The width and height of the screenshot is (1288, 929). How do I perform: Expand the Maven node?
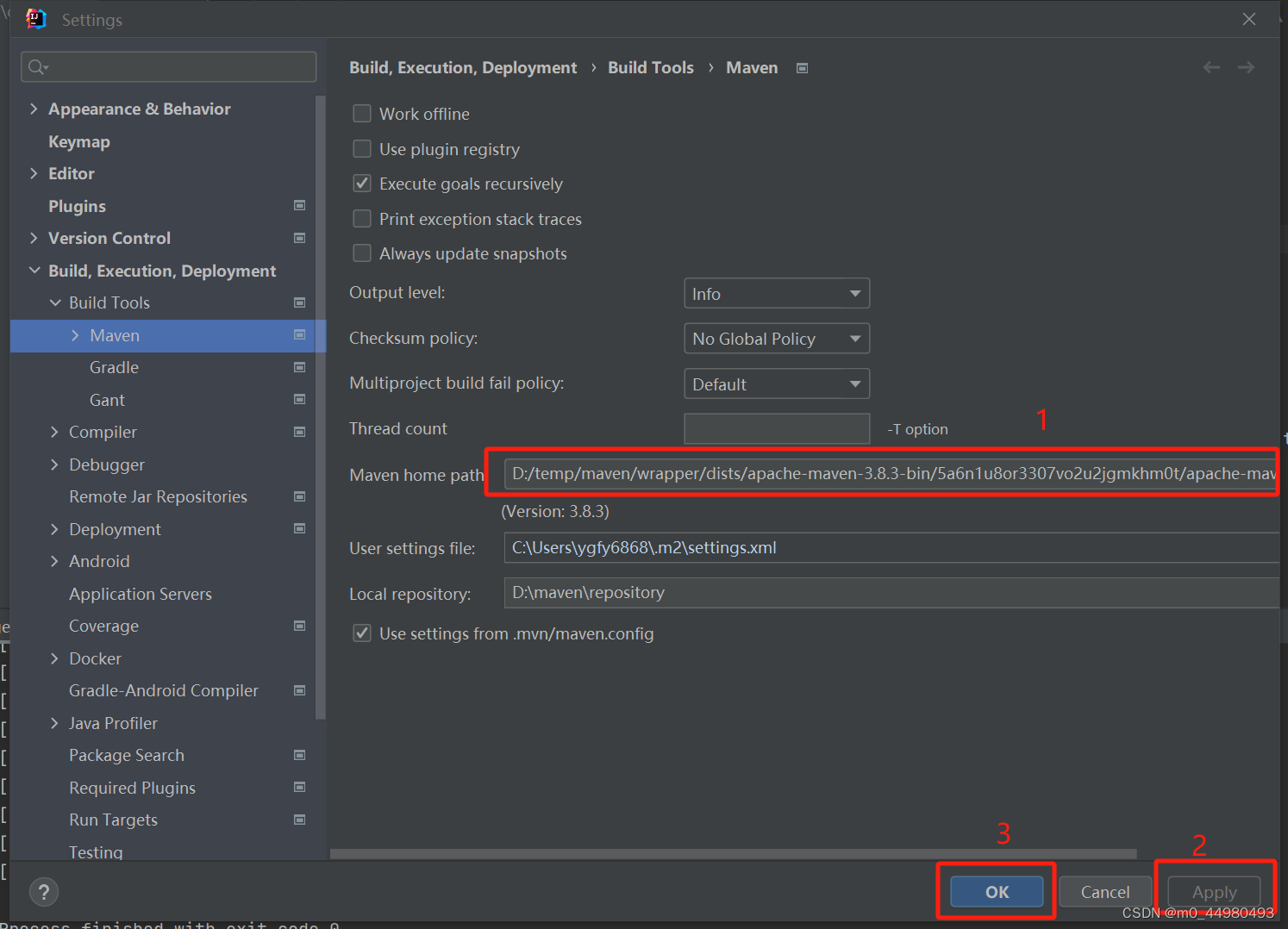(75, 335)
